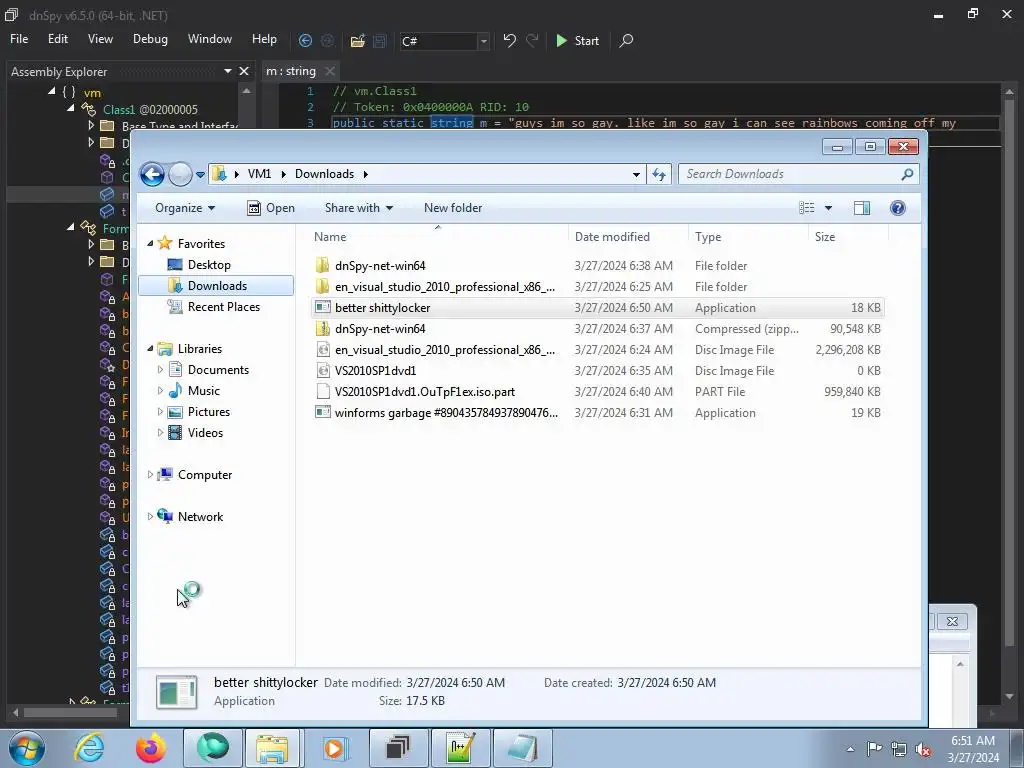
Task: Expand the Computer node
Action: pos(150,475)
